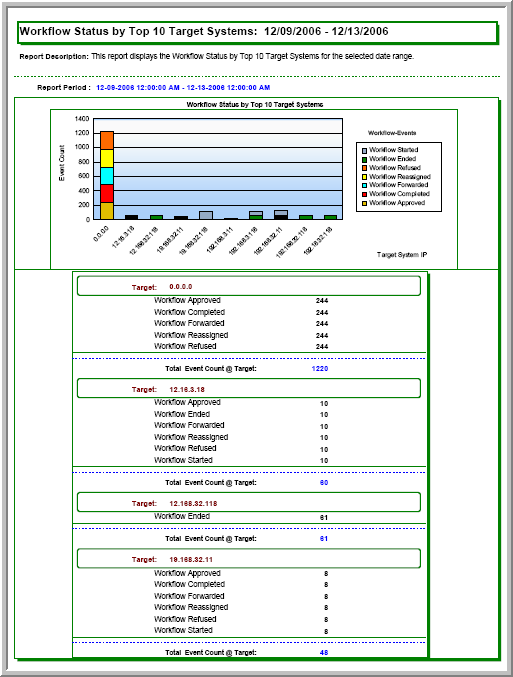
Task: Click the Report Description label
Action: pyautogui.click(x=54, y=57)
